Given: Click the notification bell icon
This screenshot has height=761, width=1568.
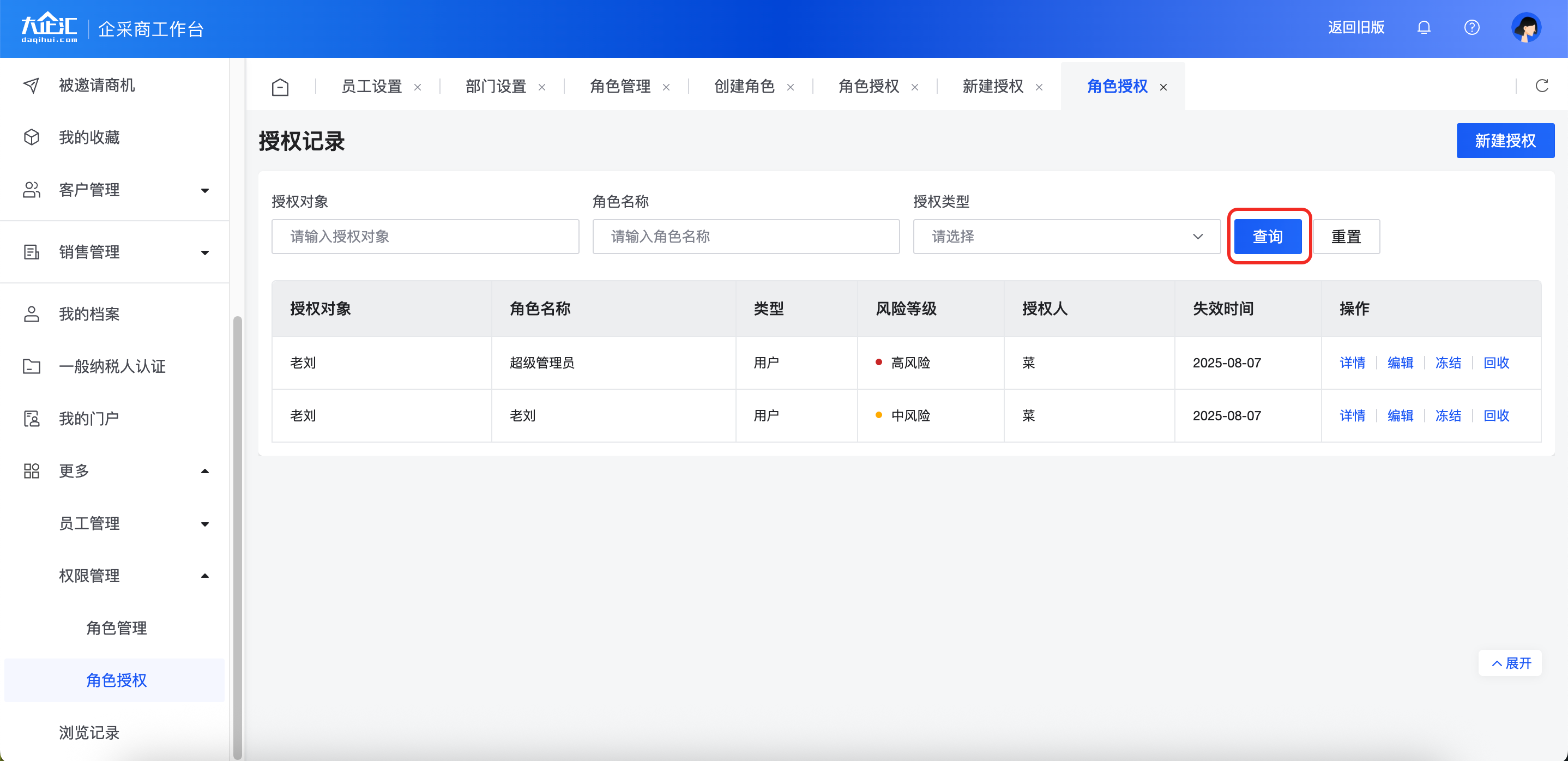Looking at the screenshot, I should pyautogui.click(x=1423, y=27).
